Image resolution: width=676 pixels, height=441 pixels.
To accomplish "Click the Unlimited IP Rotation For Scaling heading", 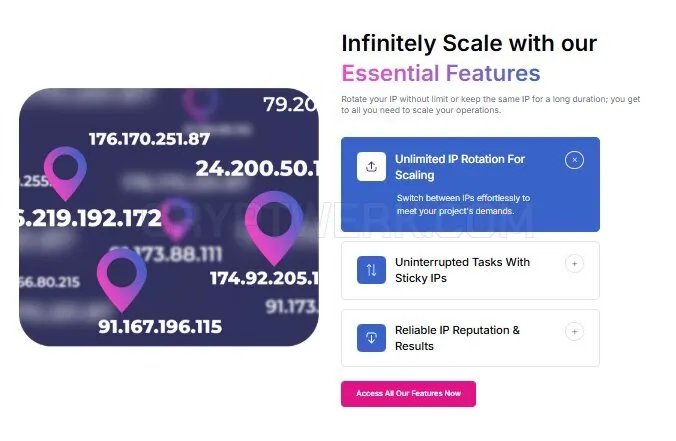I will [460, 167].
